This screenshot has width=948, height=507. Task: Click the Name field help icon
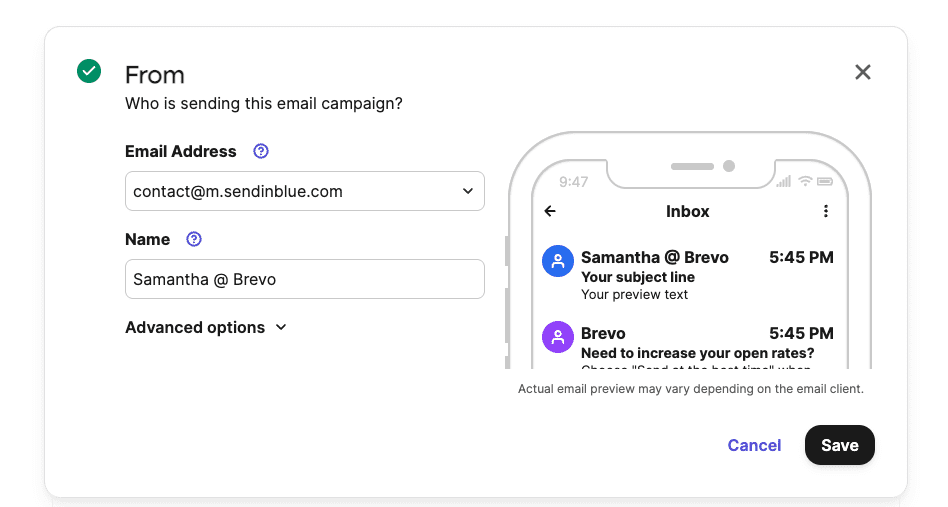tap(193, 239)
